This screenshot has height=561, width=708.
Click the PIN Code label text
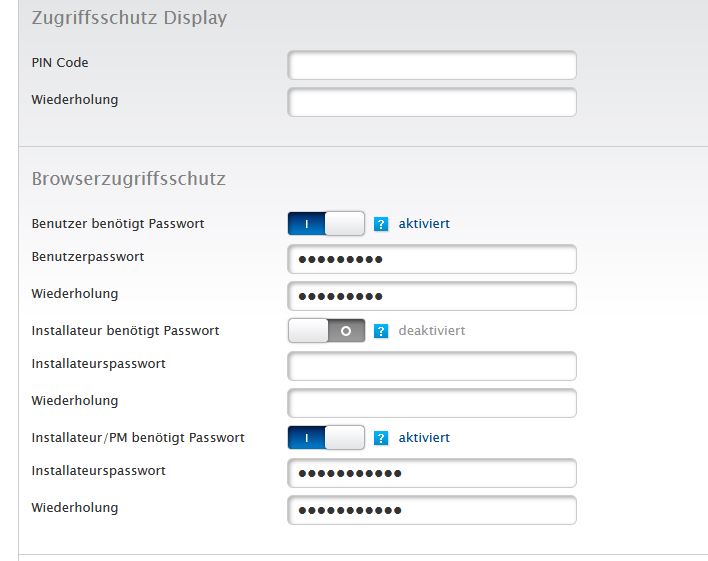60,63
